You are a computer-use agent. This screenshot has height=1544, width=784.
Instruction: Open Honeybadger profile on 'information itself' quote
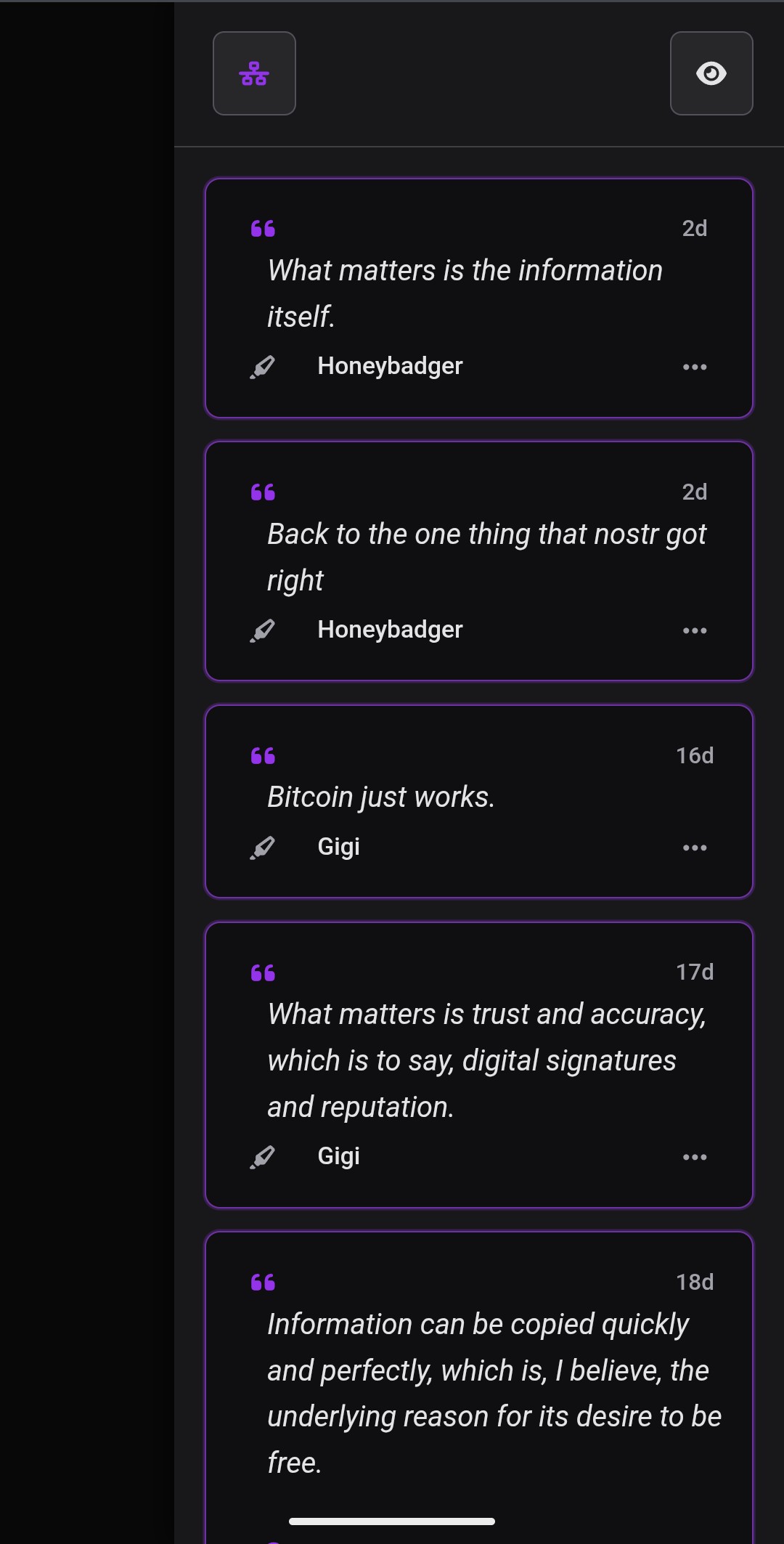(x=390, y=366)
